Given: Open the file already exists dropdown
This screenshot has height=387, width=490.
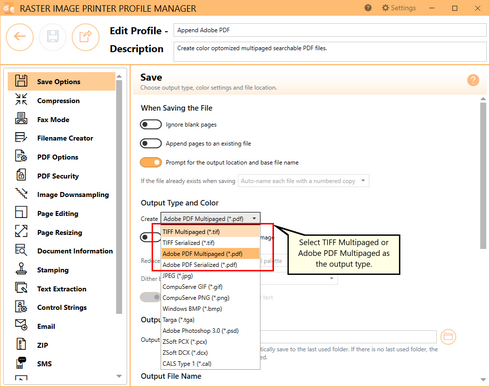Looking at the screenshot, I should coord(303,181).
